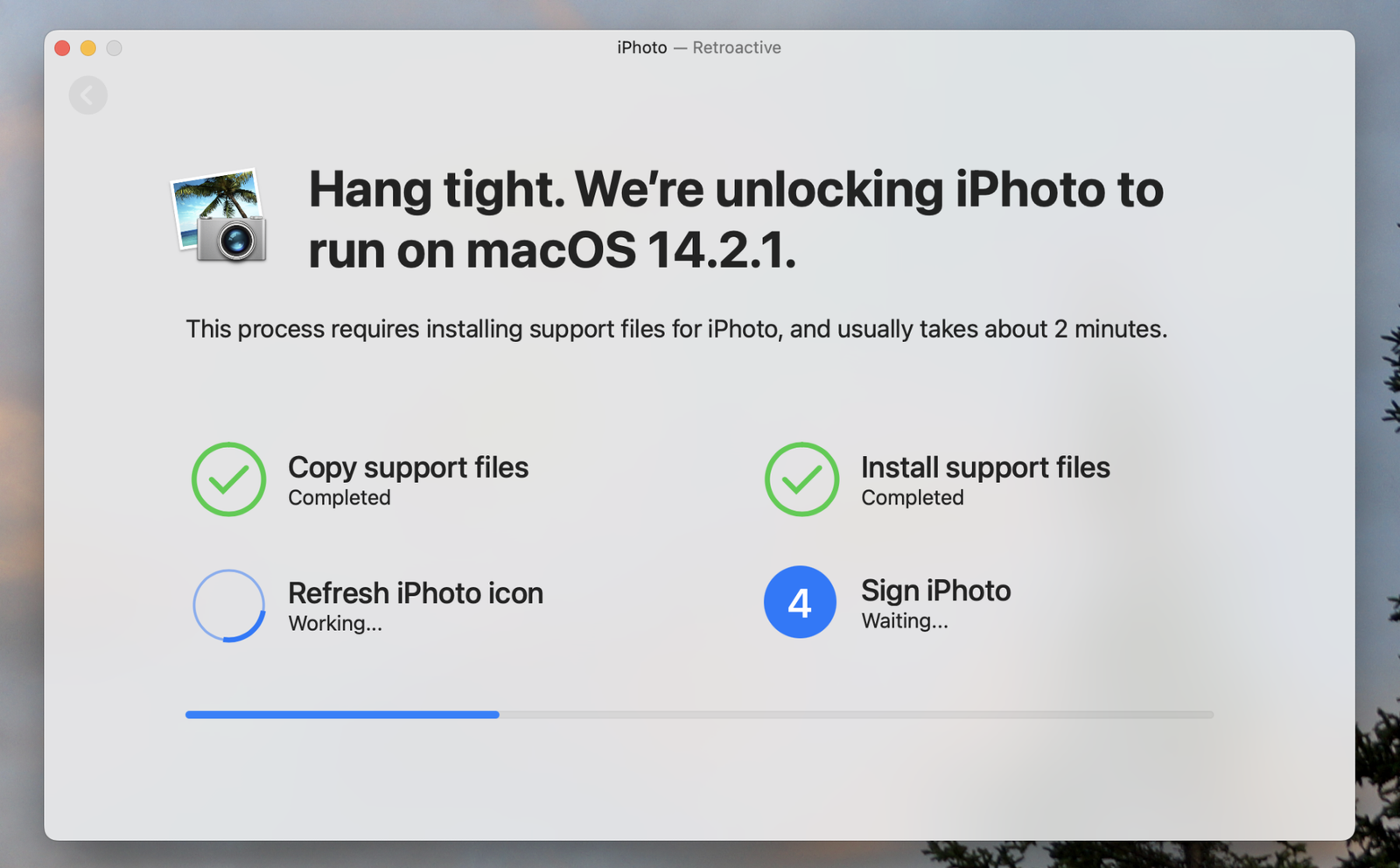The image size is (1400, 868).
Task: Close the Retroactive window with red button
Action: pos(62,48)
